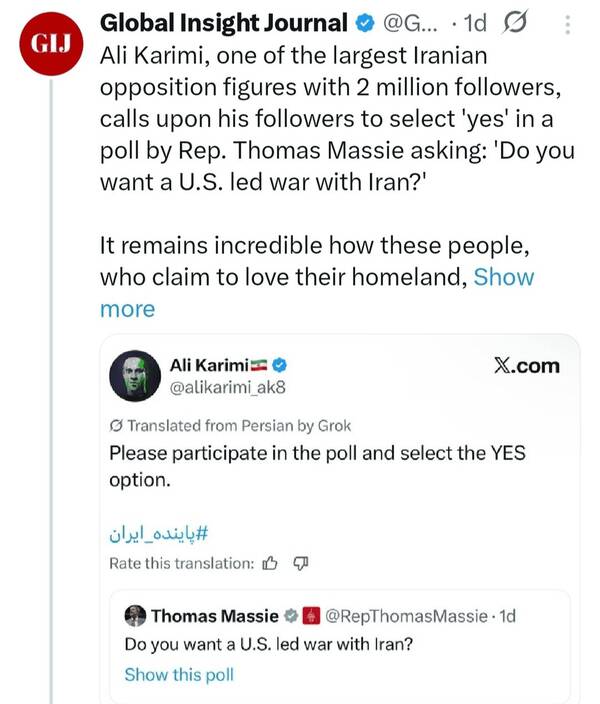Open Thomas Massie's small avatar
This screenshot has height=704, width=600.
[x=135, y=615]
